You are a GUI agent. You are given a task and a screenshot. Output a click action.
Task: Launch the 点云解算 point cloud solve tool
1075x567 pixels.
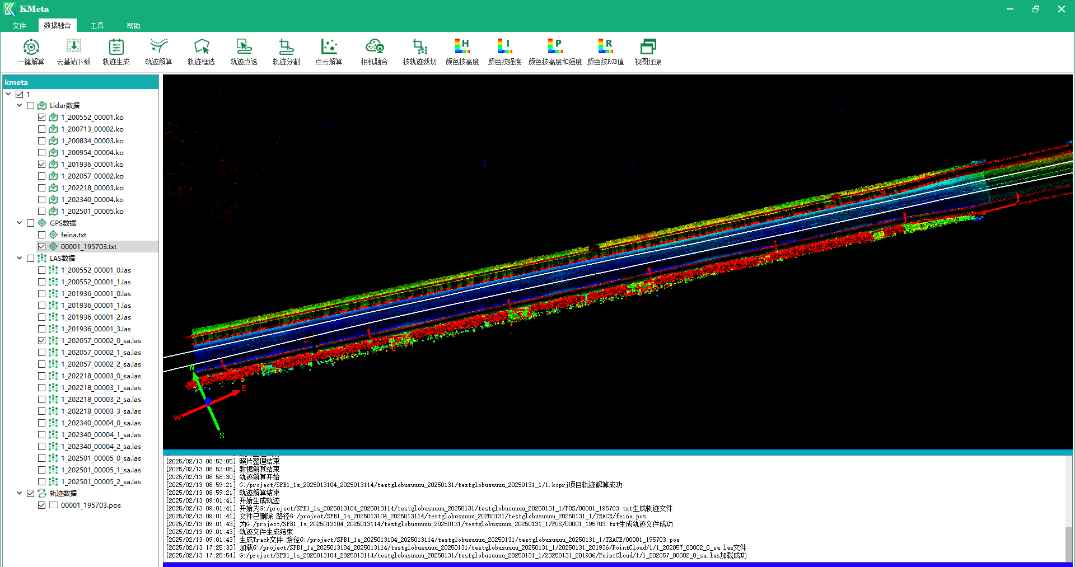pyautogui.click(x=328, y=48)
